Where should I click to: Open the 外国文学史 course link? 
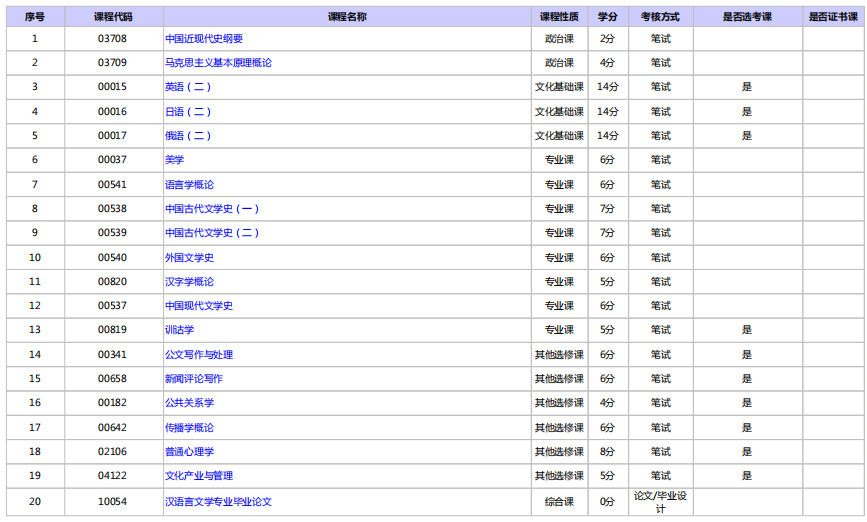(x=189, y=257)
